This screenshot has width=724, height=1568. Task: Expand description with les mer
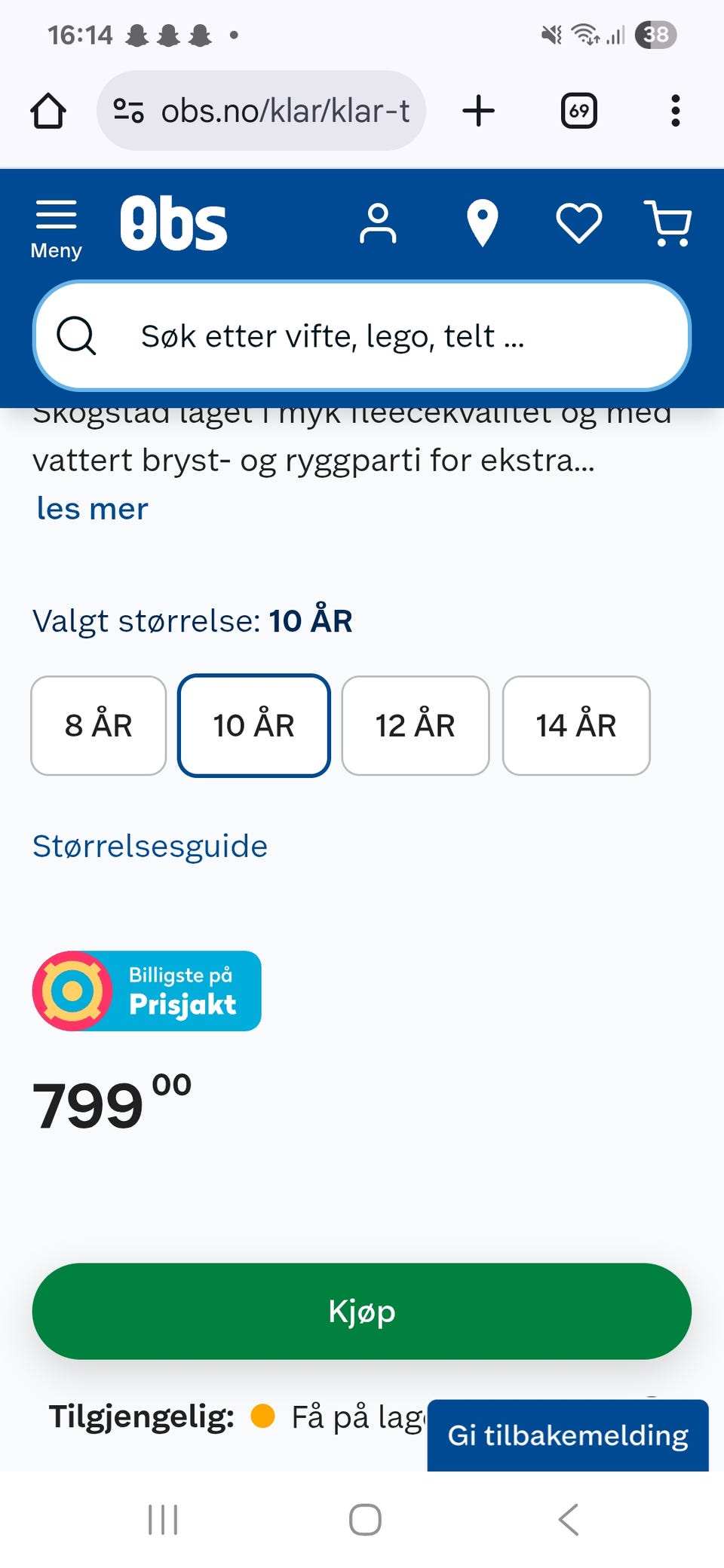[92, 509]
